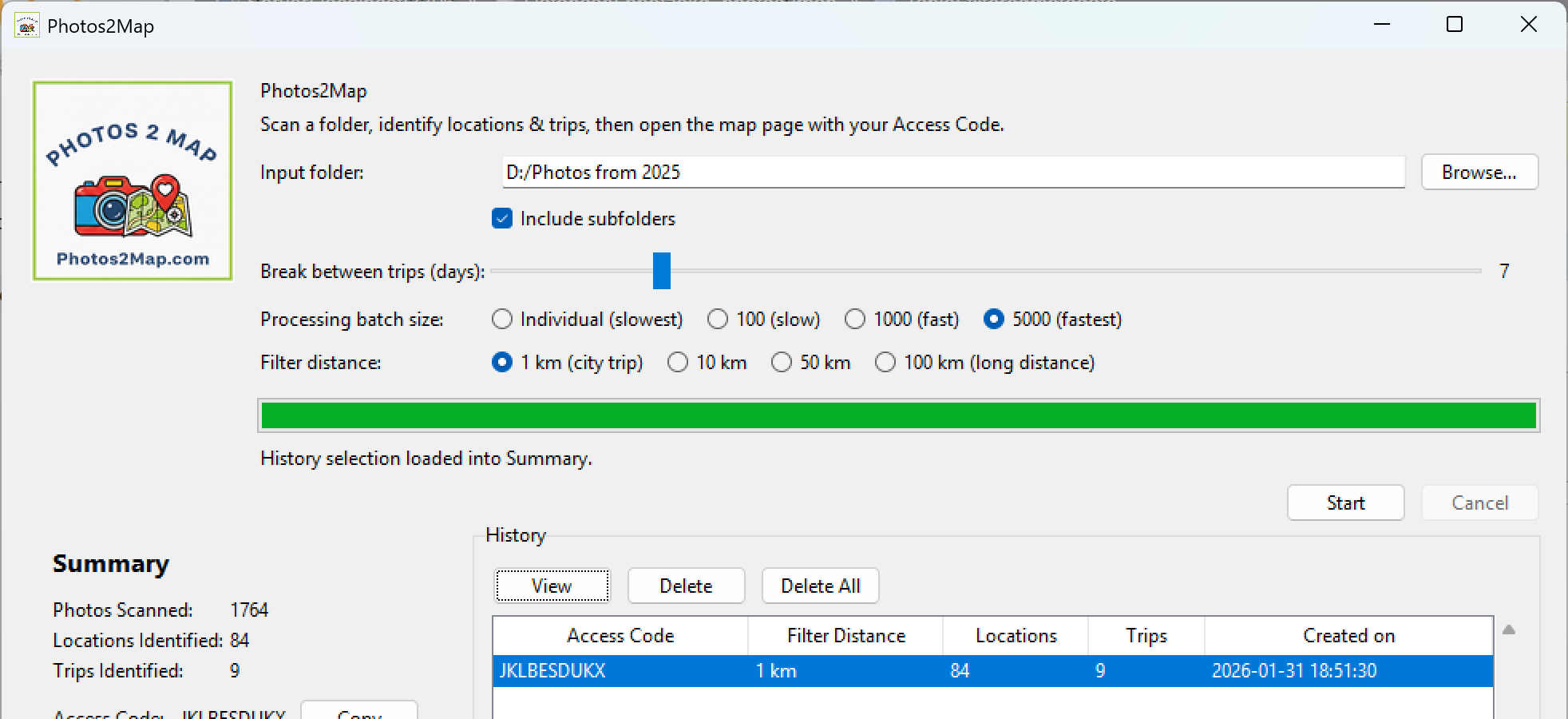Click the Photos2Map title bar app icon
Viewport: 1568px width, 719px height.
pos(26,26)
